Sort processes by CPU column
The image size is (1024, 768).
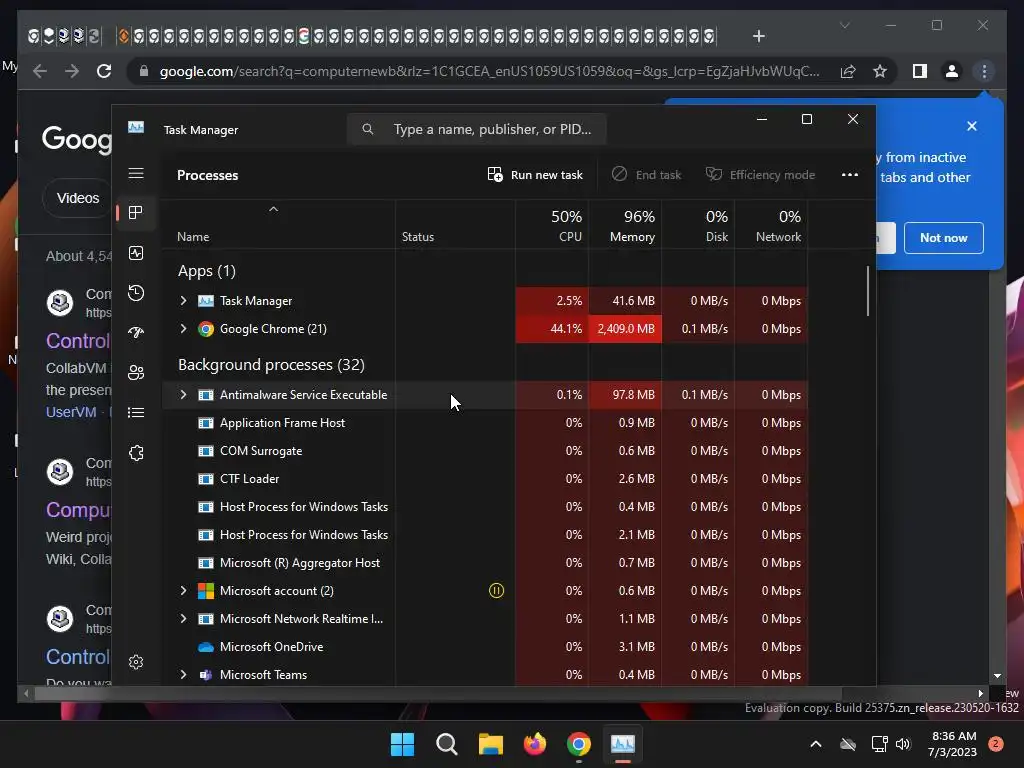(552, 225)
